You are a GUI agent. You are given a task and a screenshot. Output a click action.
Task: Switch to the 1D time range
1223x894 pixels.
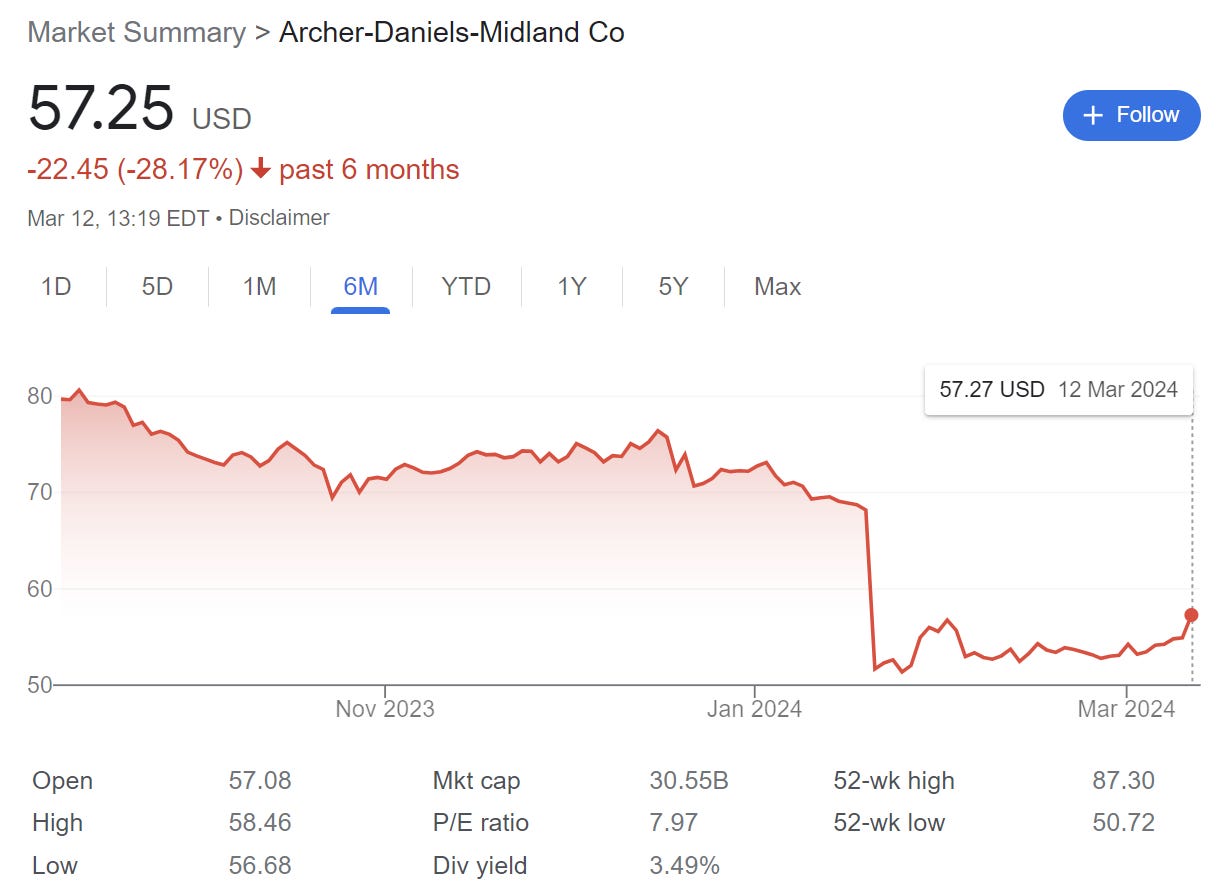click(56, 287)
